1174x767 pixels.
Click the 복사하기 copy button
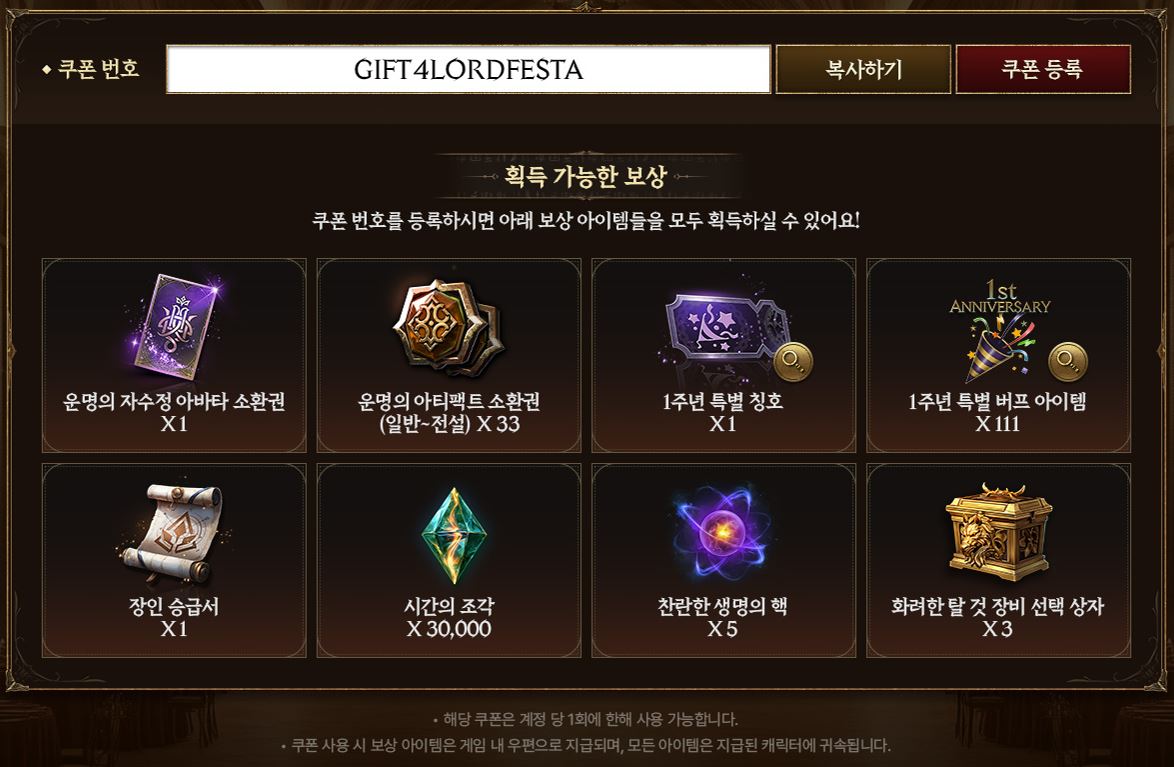tap(863, 70)
